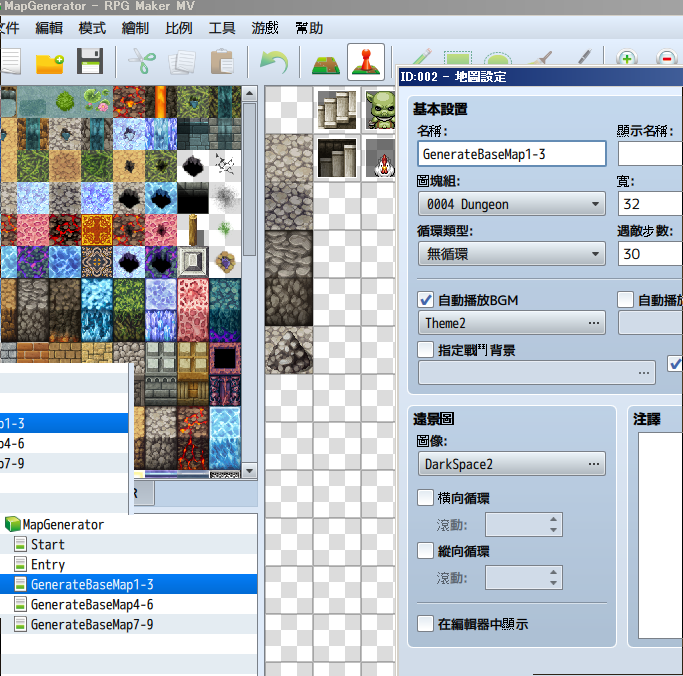This screenshot has height=676, width=683.
Task: Select the Shadow Pen tool
Action: (584, 57)
